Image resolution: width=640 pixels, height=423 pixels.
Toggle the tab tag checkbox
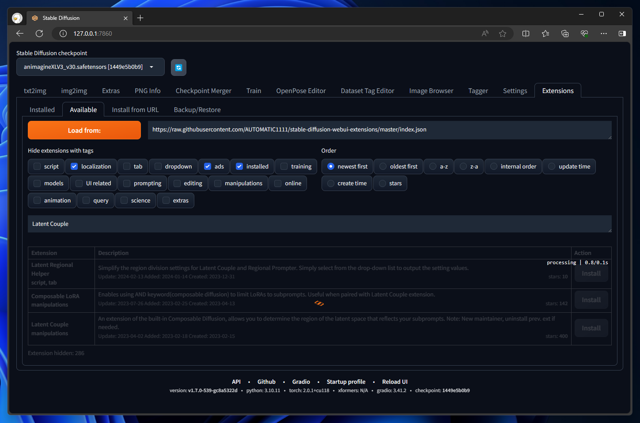tap(127, 166)
